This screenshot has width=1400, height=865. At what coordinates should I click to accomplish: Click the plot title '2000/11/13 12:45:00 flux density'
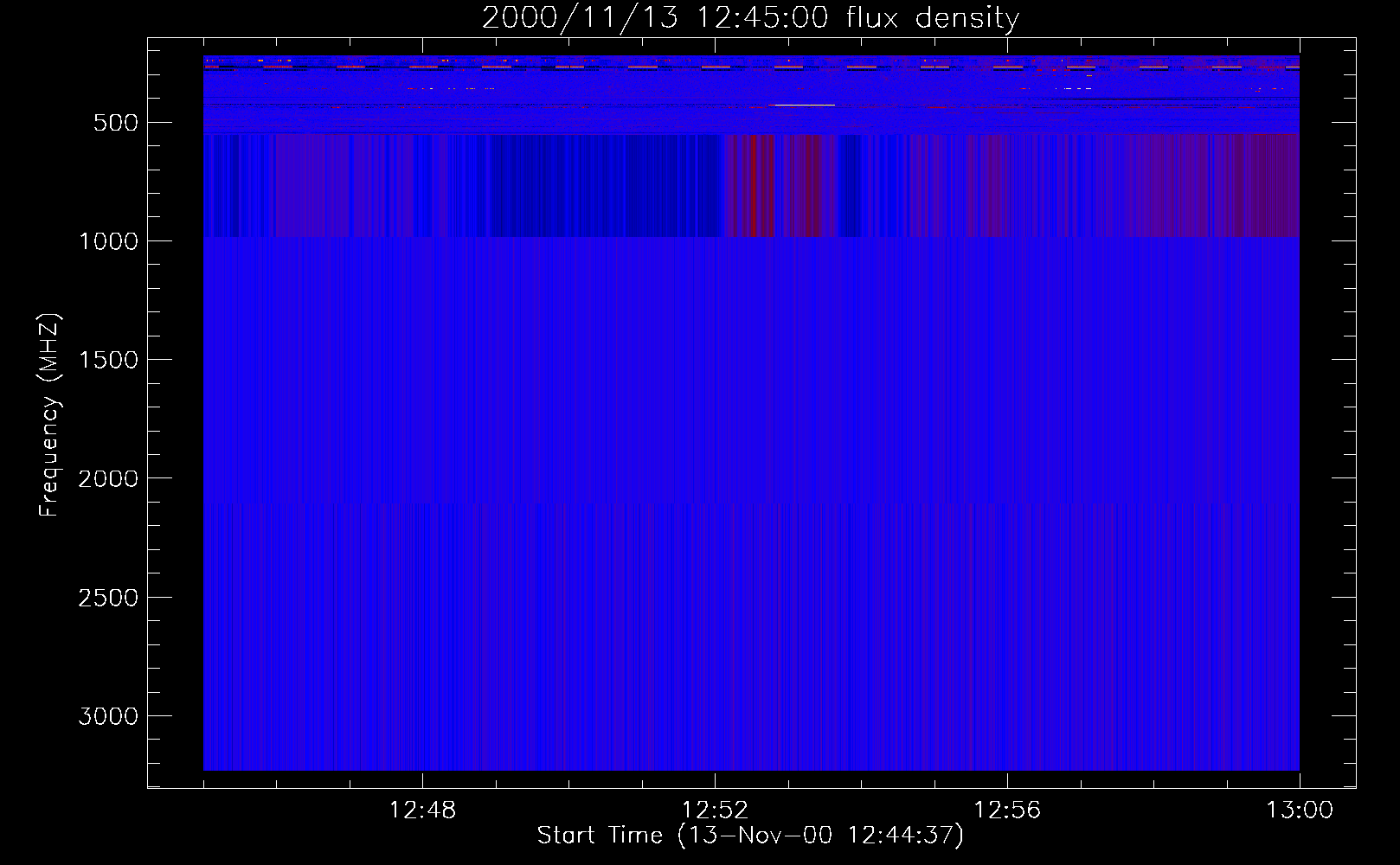click(x=750, y=18)
